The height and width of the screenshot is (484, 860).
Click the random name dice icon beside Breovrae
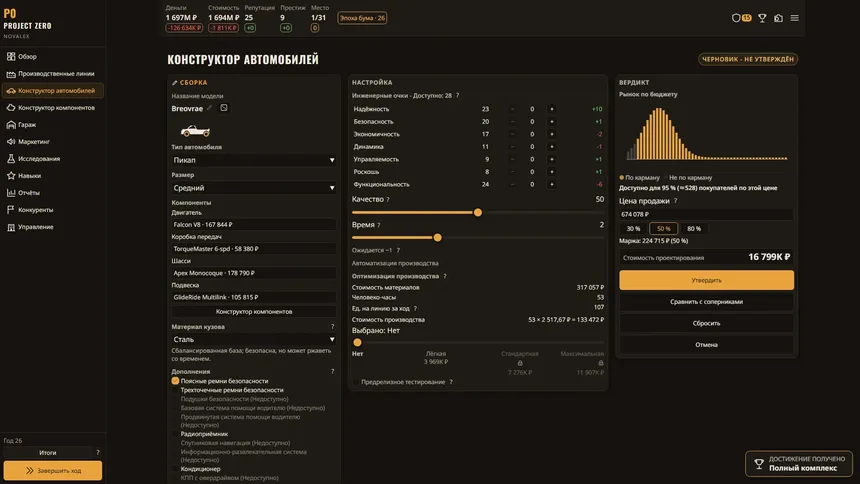click(x=224, y=108)
